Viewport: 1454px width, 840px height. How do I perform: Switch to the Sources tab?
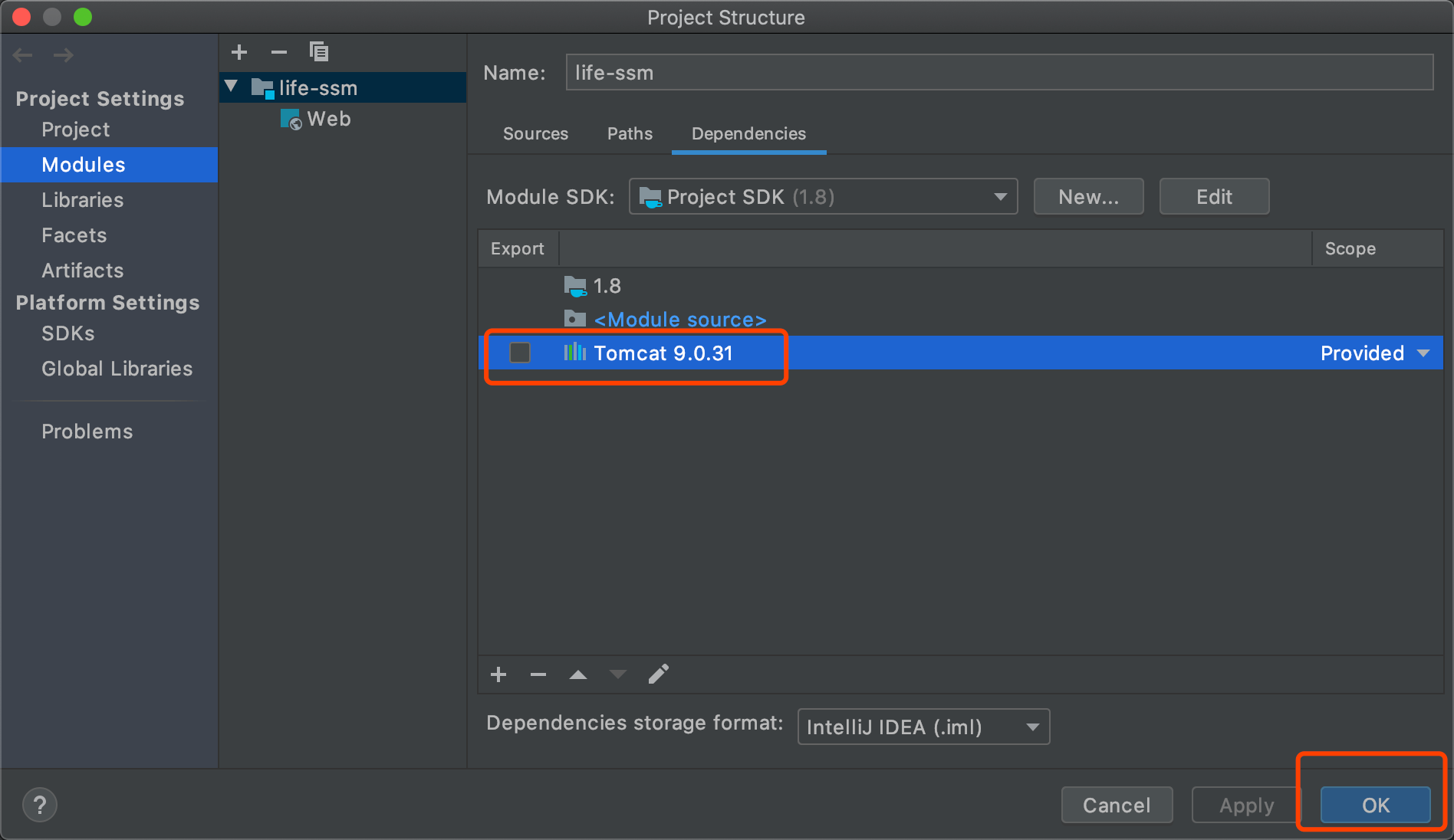point(535,133)
